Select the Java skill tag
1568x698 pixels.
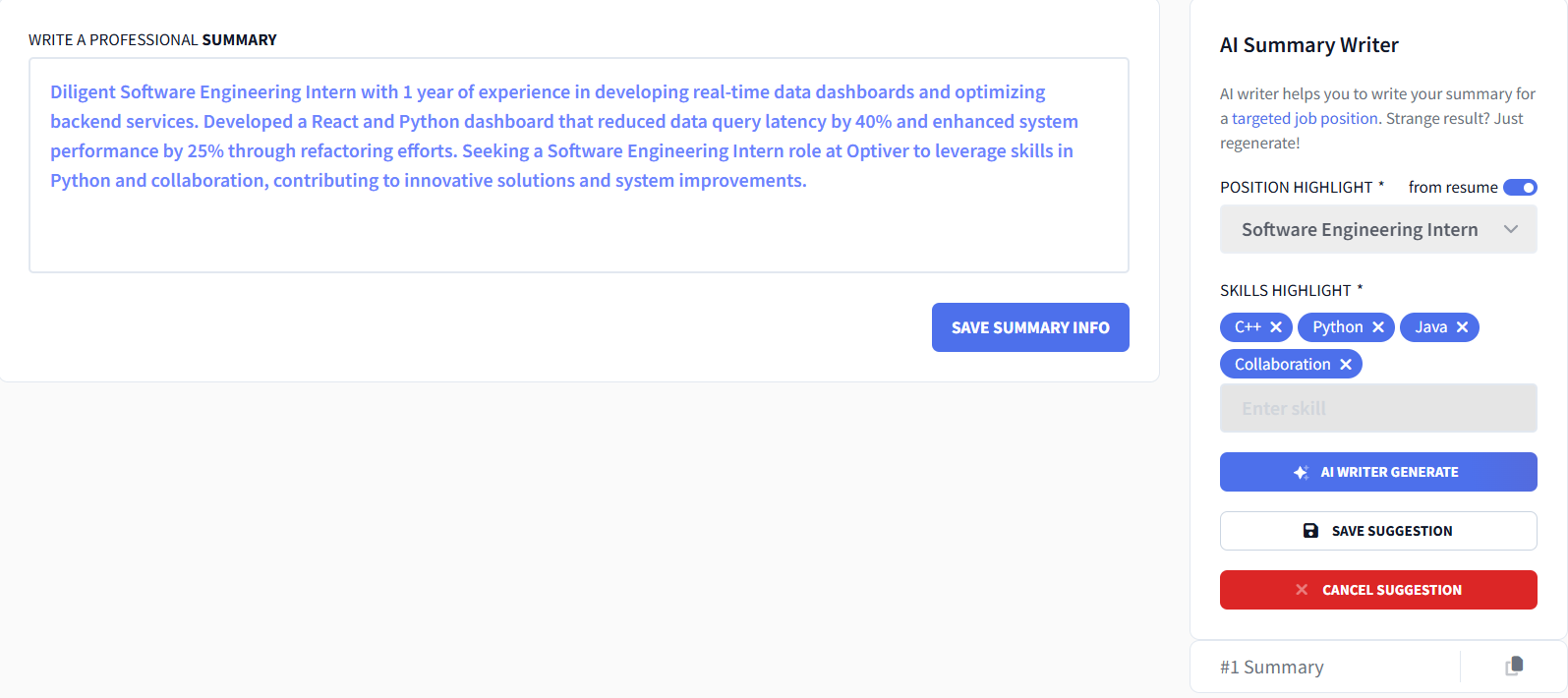click(1433, 326)
